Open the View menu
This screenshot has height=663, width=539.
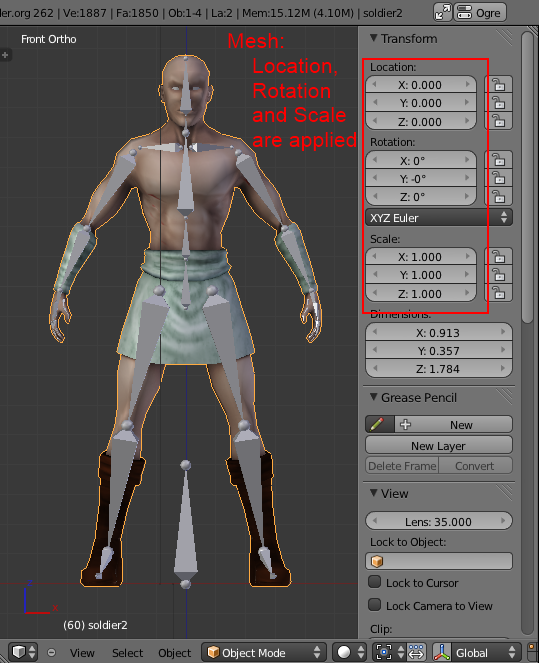pyautogui.click(x=82, y=652)
